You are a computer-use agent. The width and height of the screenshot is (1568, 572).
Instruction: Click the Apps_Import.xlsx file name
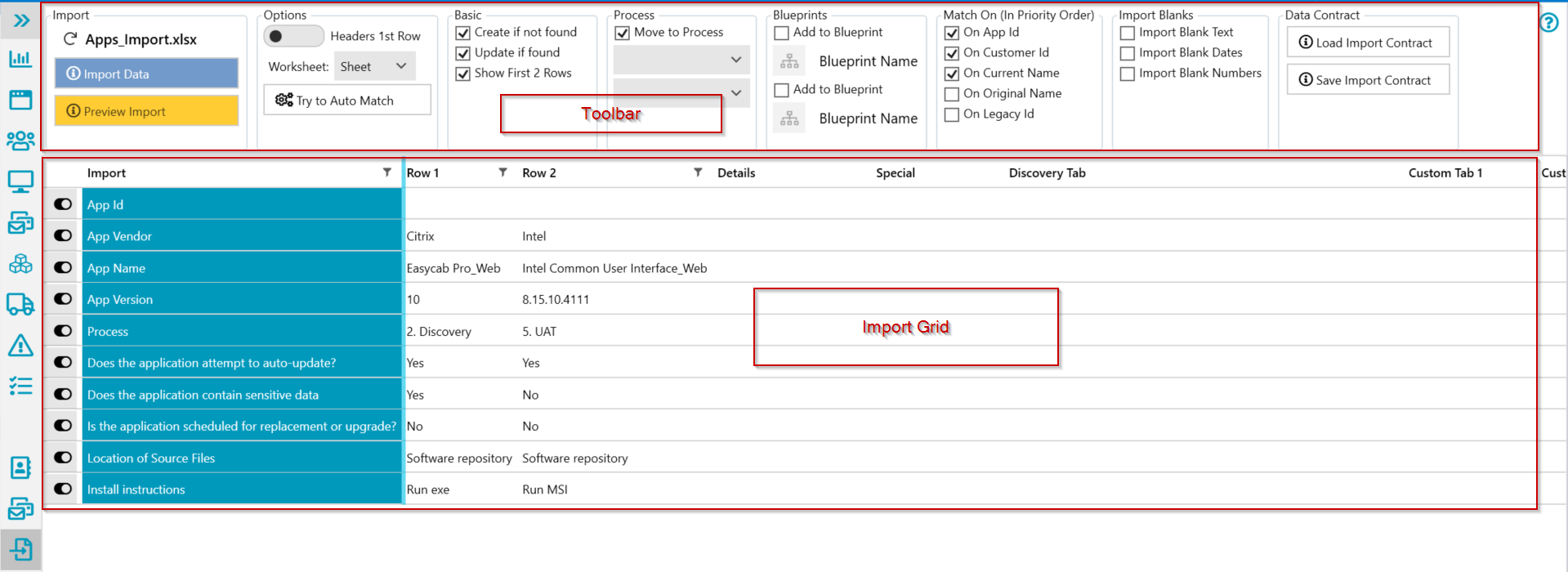coord(141,39)
